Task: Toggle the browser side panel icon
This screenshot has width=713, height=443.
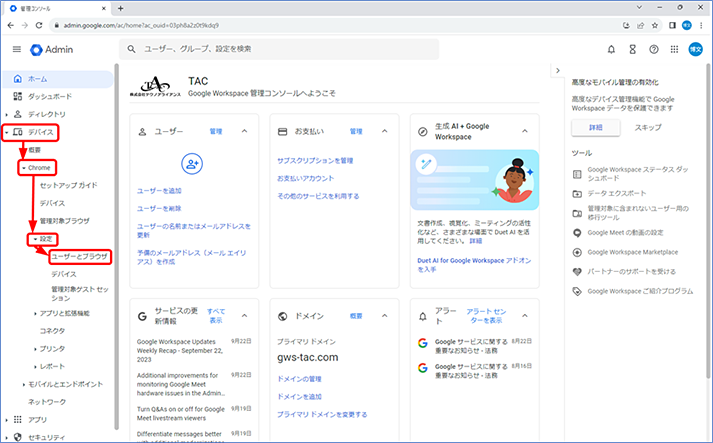Action: (x=672, y=25)
